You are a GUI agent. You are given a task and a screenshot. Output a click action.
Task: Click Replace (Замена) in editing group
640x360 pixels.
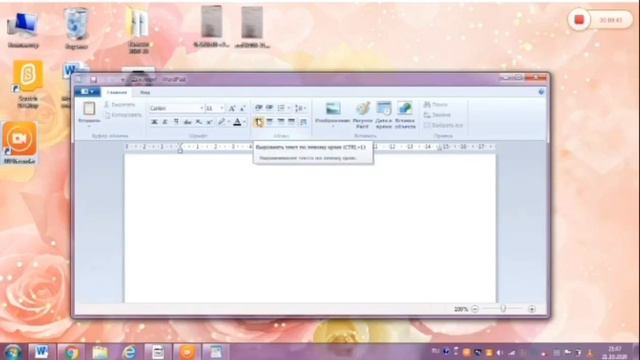click(x=437, y=115)
